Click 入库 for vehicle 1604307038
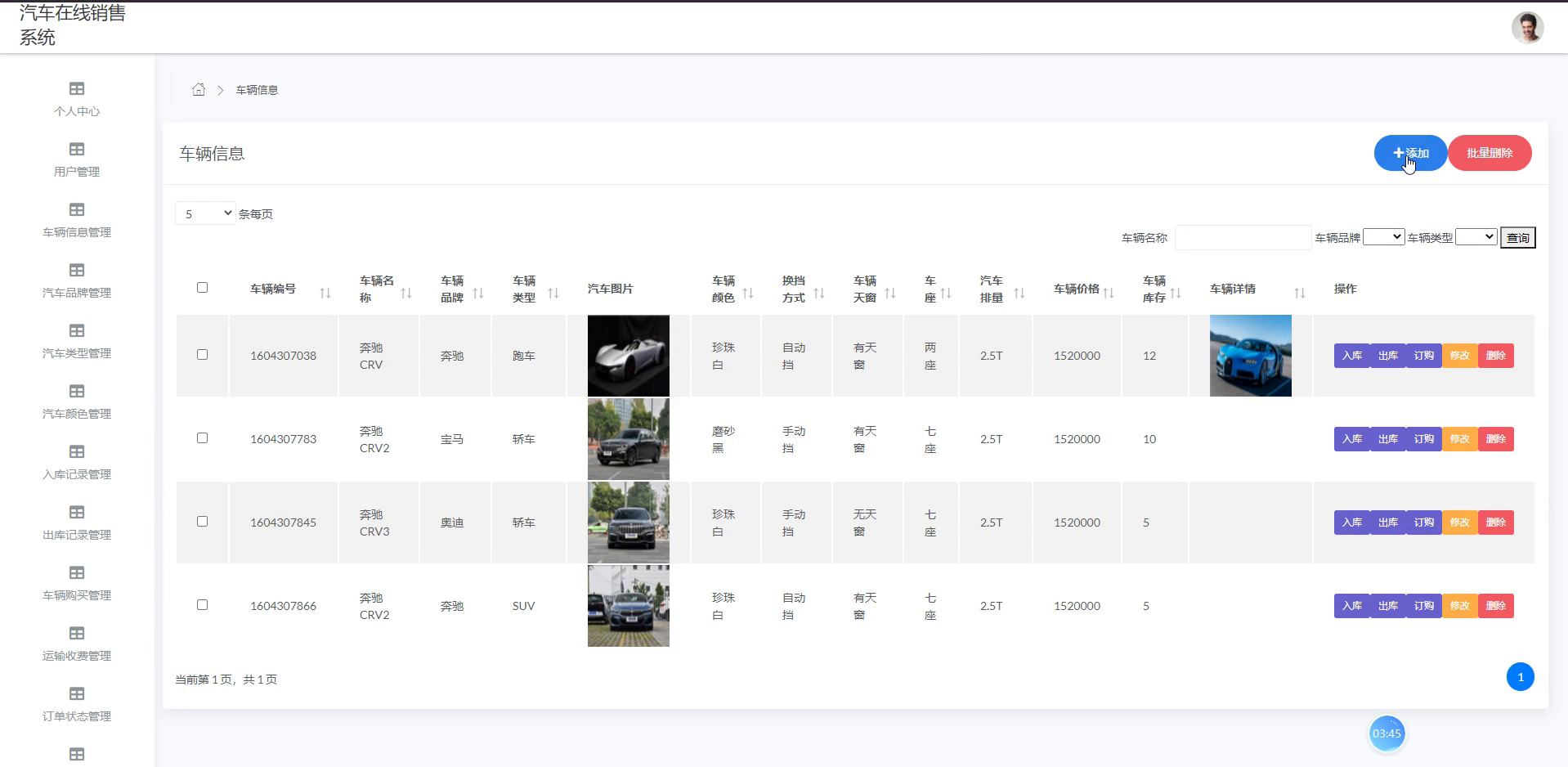This screenshot has height=767, width=1568. pyautogui.click(x=1352, y=356)
